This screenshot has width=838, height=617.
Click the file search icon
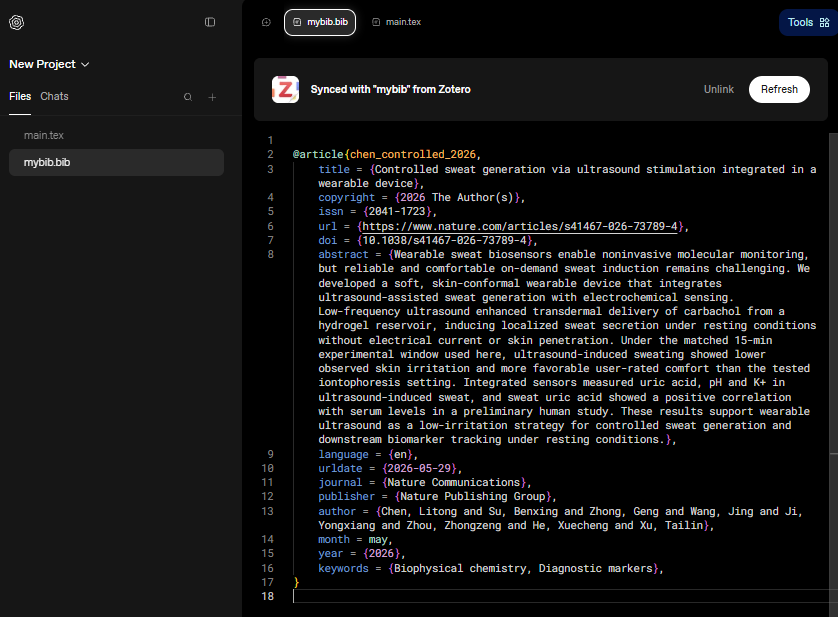click(188, 97)
